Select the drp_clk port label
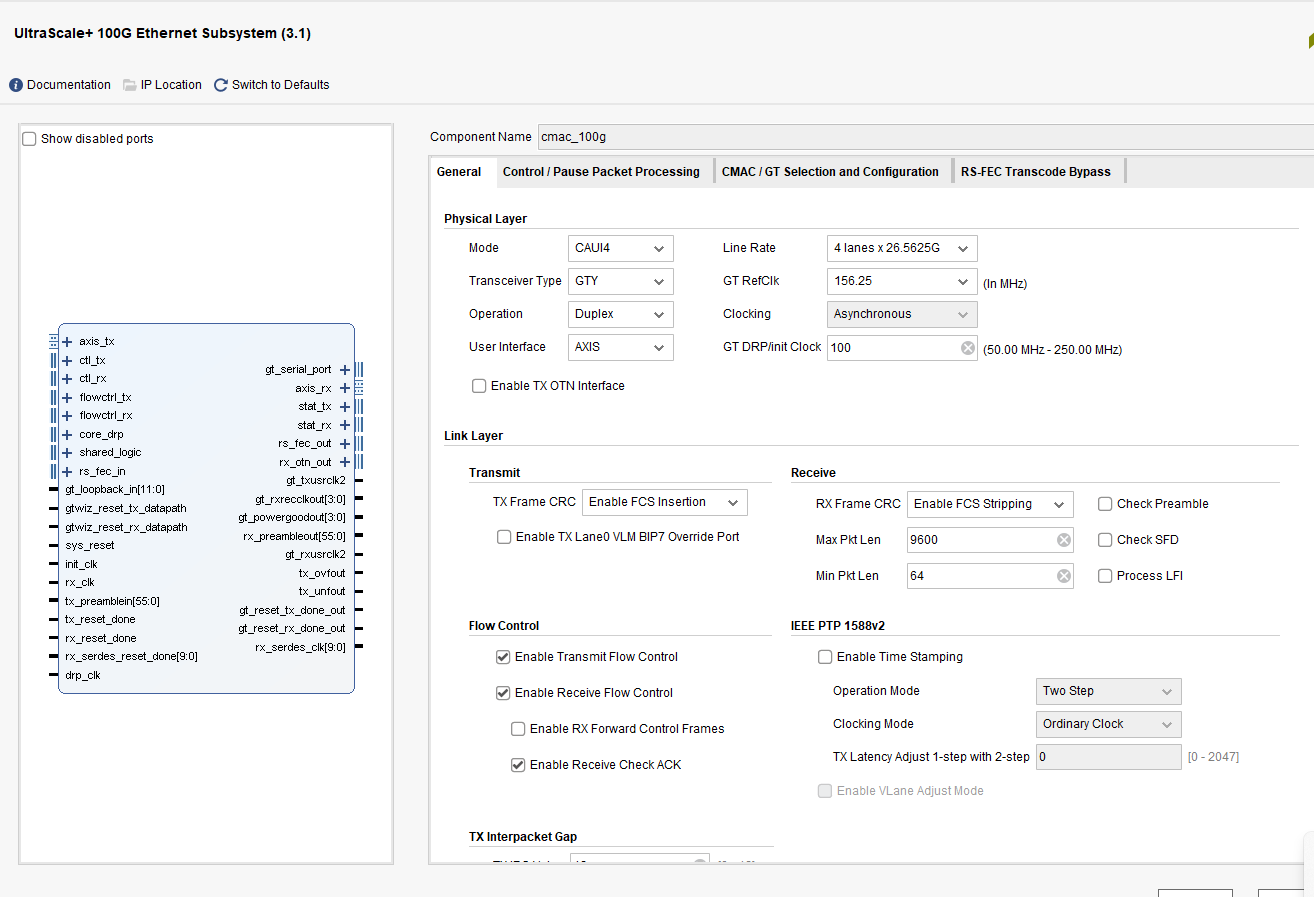1314x897 pixels. (x=83, y=675)
